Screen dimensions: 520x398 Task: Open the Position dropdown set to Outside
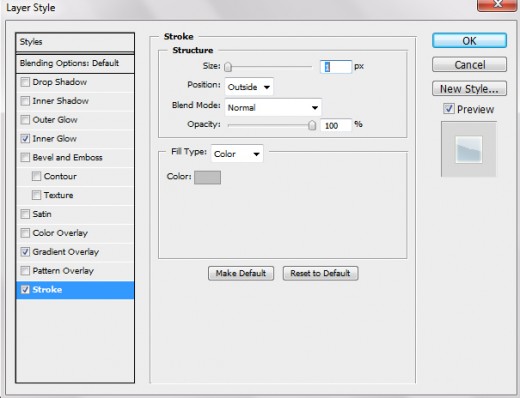point(249,87)
